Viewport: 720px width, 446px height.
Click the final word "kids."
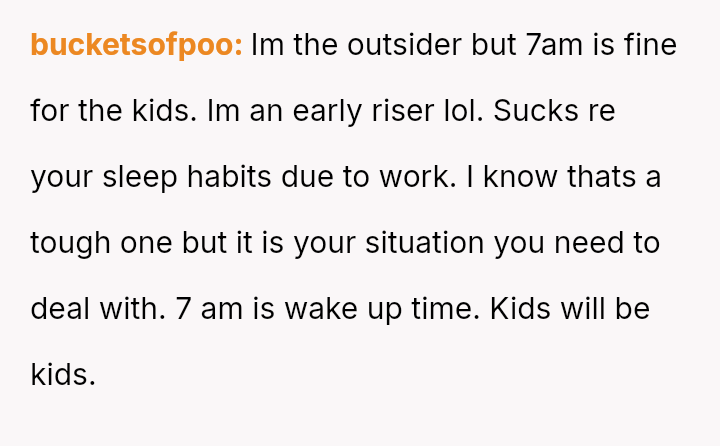63,374
